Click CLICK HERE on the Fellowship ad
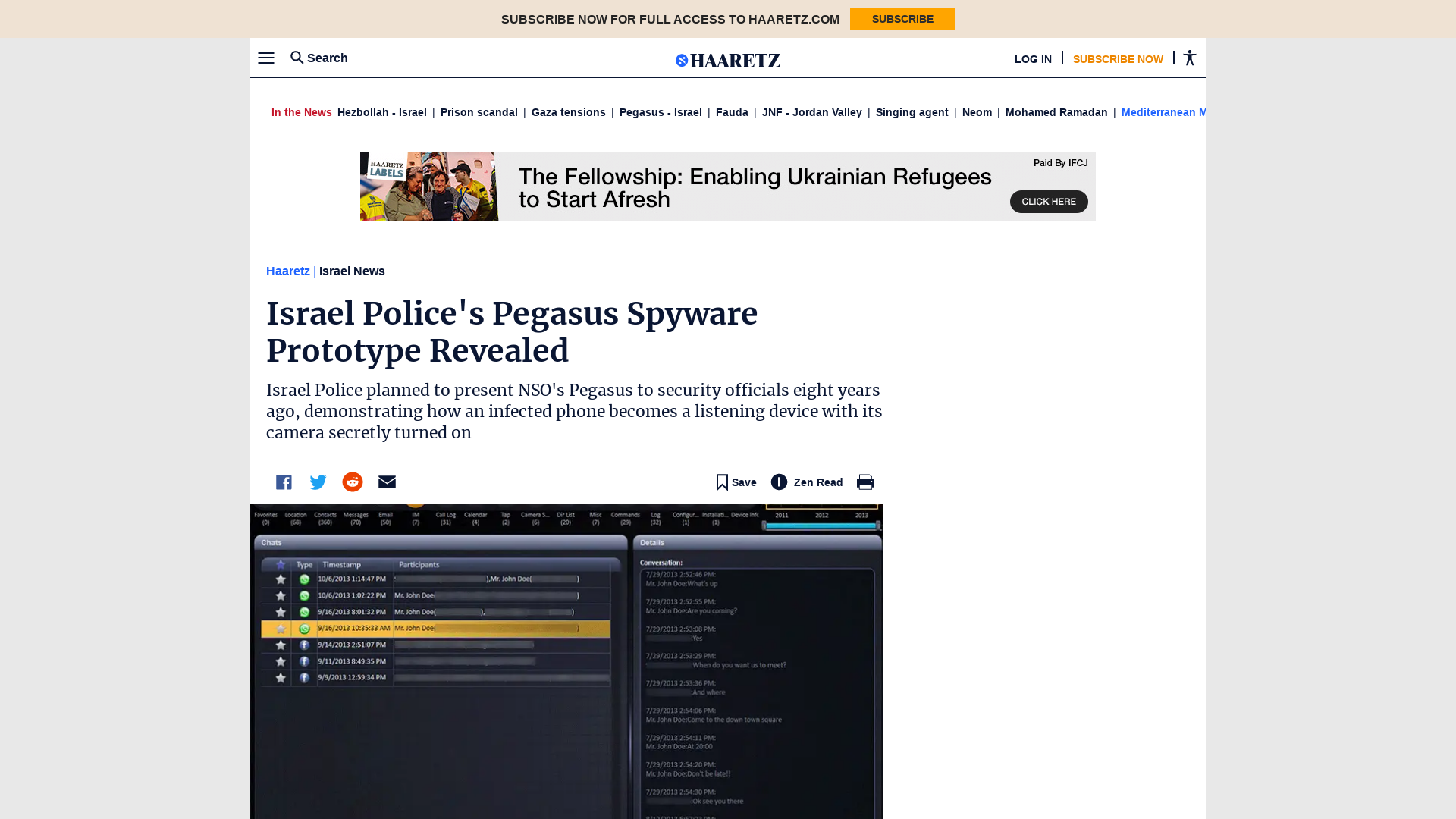Screen dimensions: 1456x819 click(x=1049, y=202)
